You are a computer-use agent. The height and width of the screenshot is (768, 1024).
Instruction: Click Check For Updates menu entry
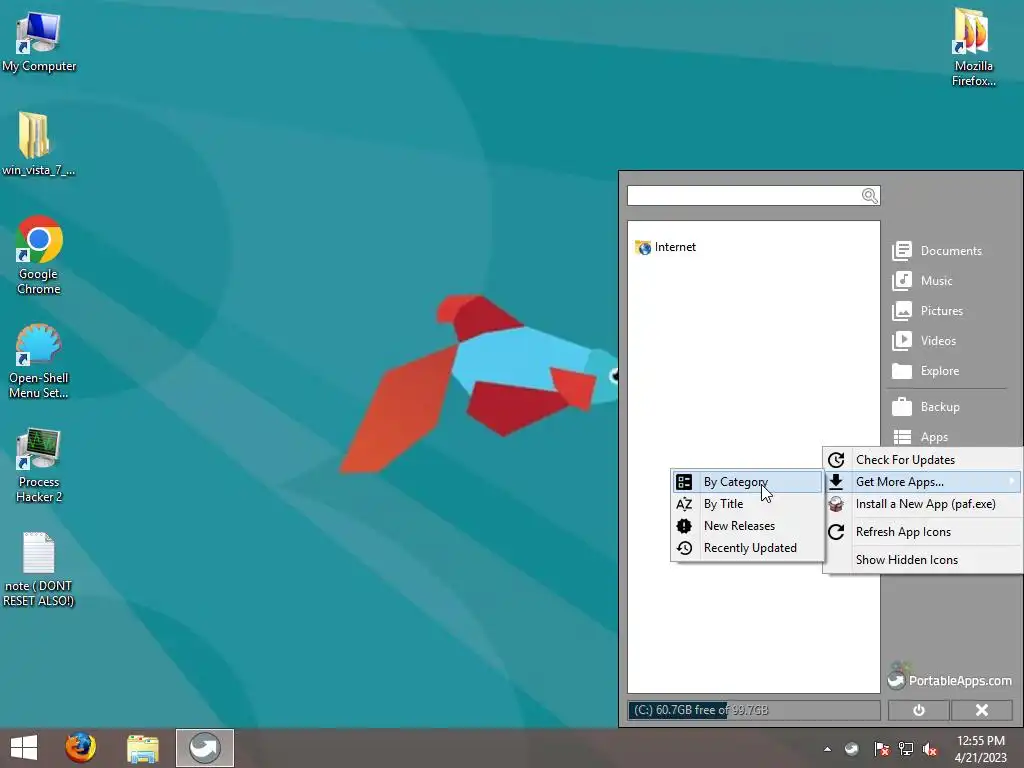pyautogui.click(x=923, y=460)
